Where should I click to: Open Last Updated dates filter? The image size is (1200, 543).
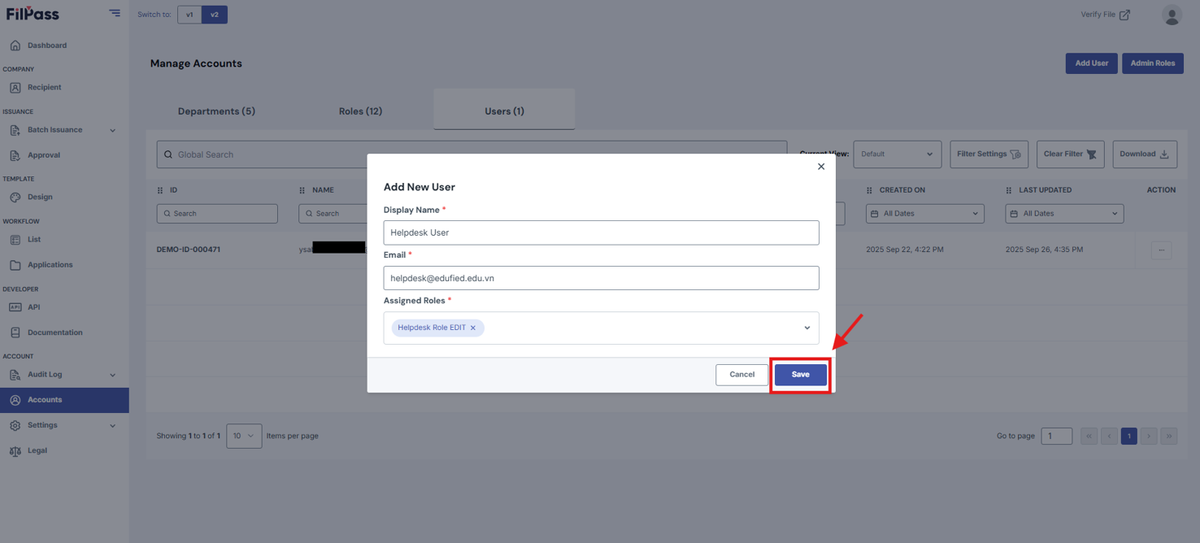[1064, 213]
